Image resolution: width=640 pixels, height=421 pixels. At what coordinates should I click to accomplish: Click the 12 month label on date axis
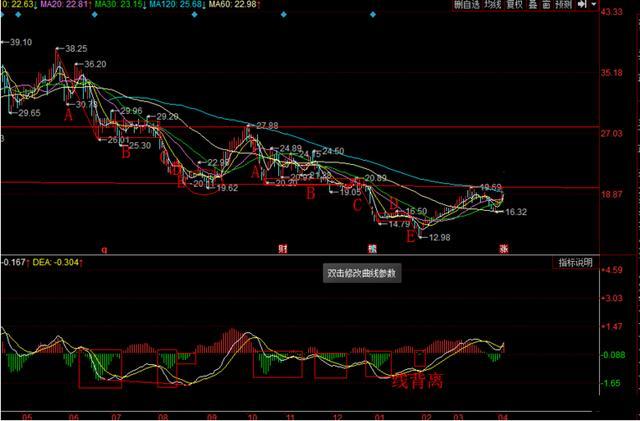(338, 417)
